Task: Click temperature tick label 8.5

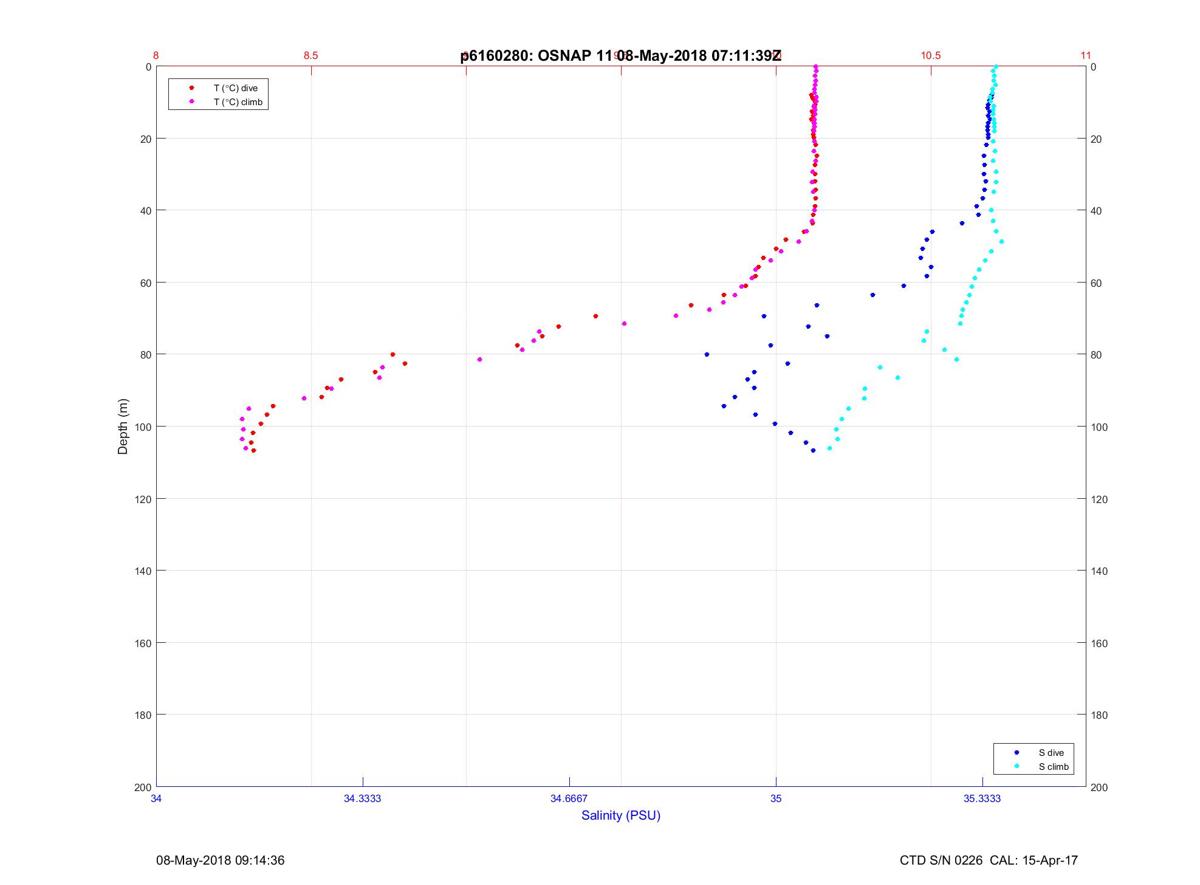Action: tap(311, 56)
